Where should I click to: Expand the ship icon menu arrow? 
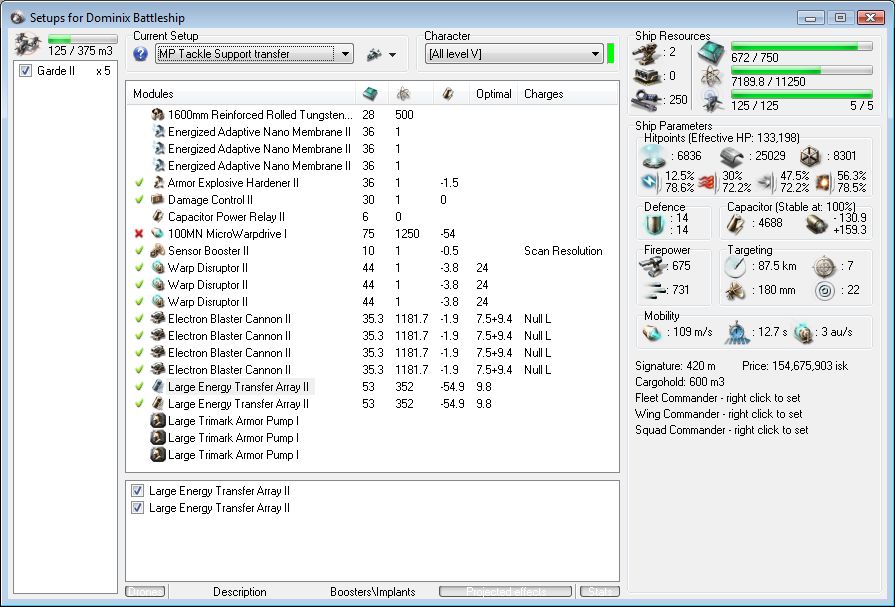[x=392, y=55]
